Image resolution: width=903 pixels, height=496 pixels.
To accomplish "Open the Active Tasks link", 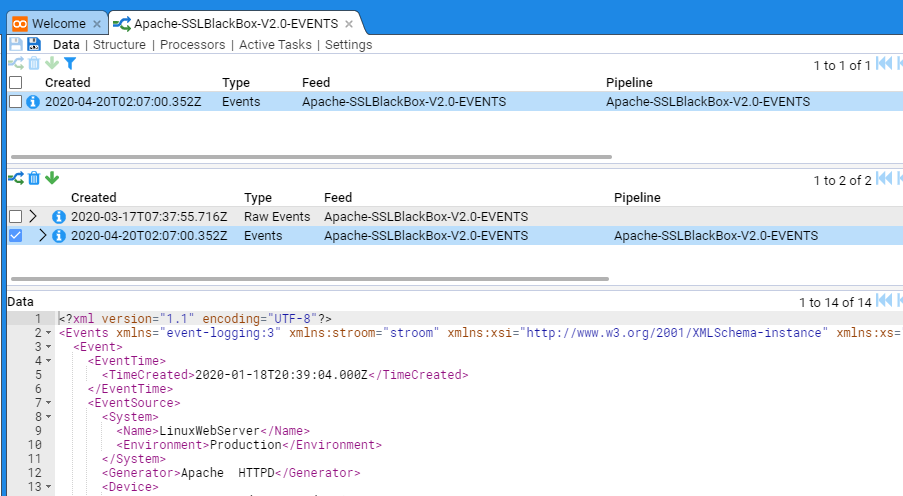I will [x=275, y=44].
